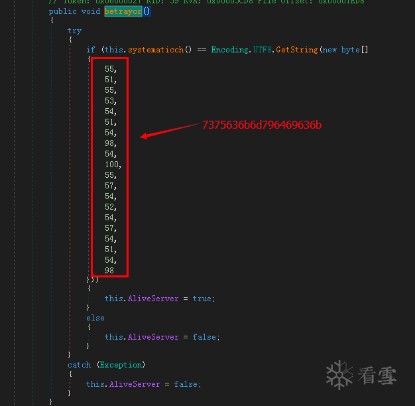
Task: Click the try keyword
Action: click(74, 31)
